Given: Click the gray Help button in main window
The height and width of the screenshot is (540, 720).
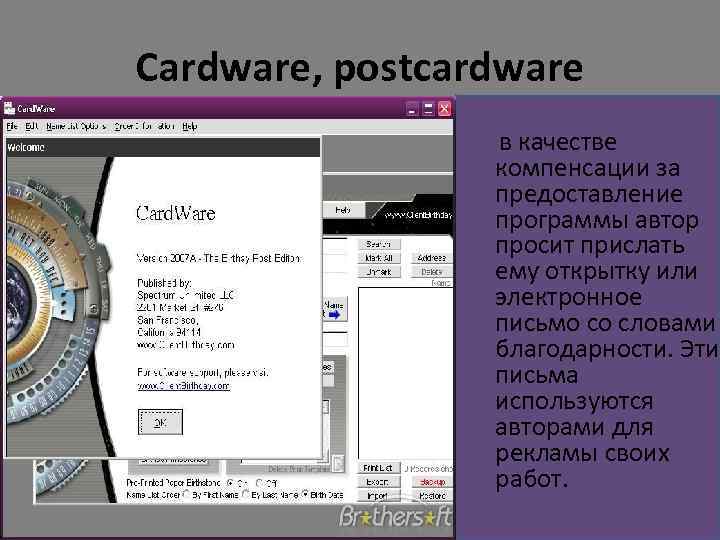Looking at the screenshot, I should tap(343, 210).
